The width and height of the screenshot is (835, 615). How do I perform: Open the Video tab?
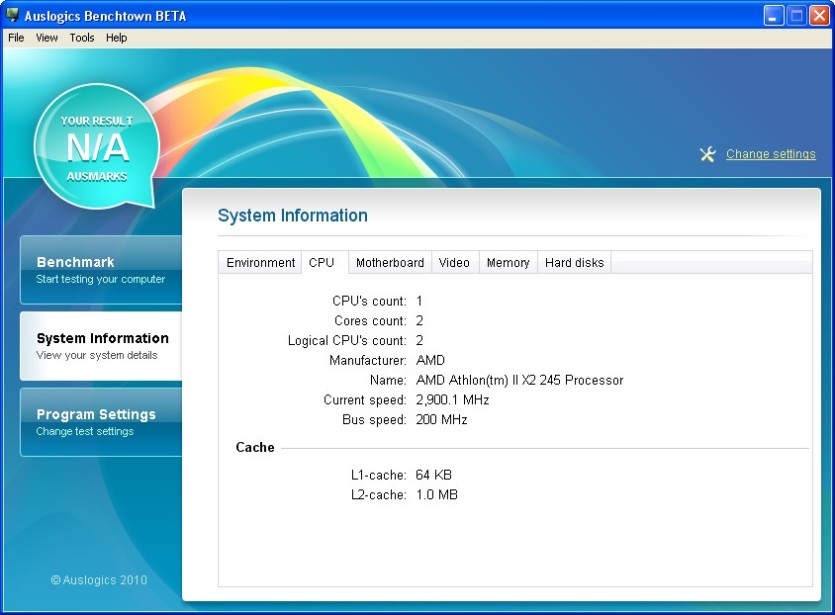[x=454, y=263]
